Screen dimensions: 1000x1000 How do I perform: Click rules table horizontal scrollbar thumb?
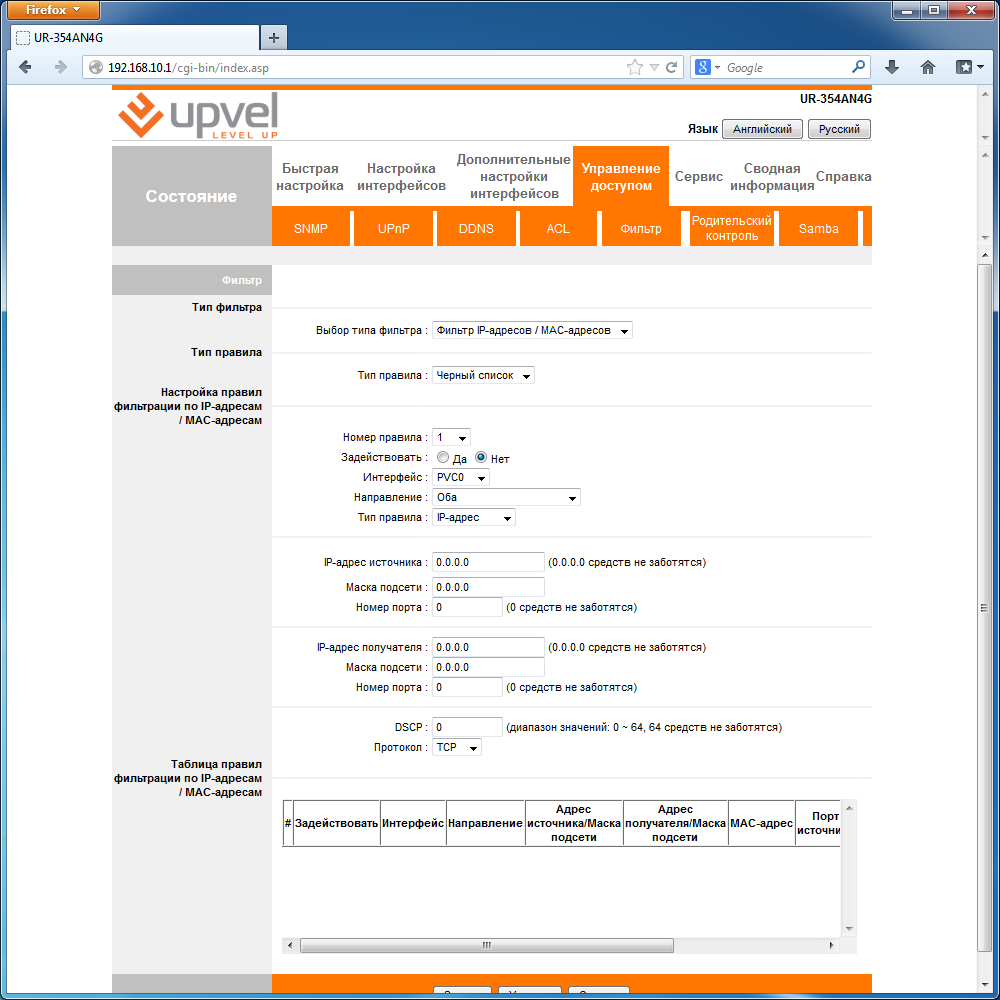487,945
